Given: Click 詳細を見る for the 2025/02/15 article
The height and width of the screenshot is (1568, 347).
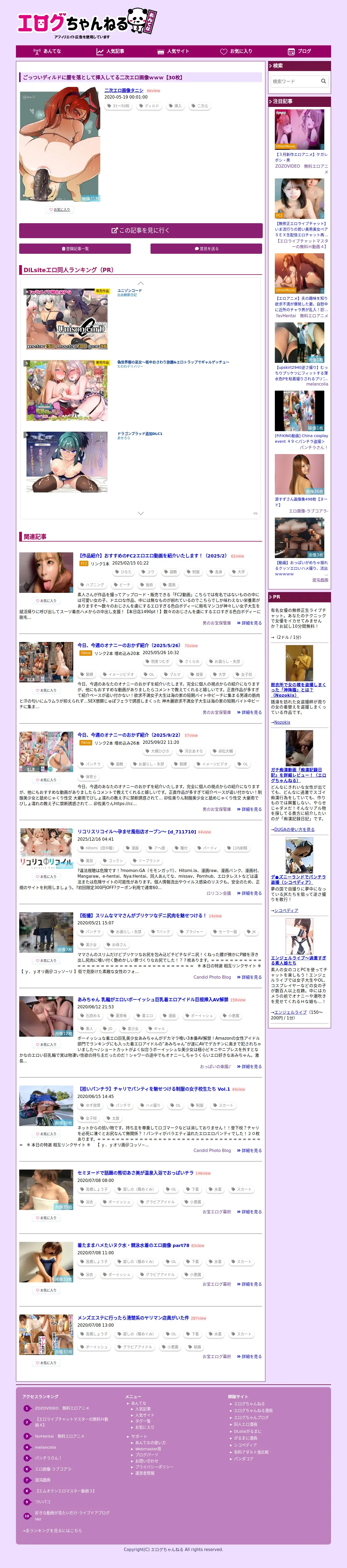Looking at the screenshot, I should [x=249, y=623].
